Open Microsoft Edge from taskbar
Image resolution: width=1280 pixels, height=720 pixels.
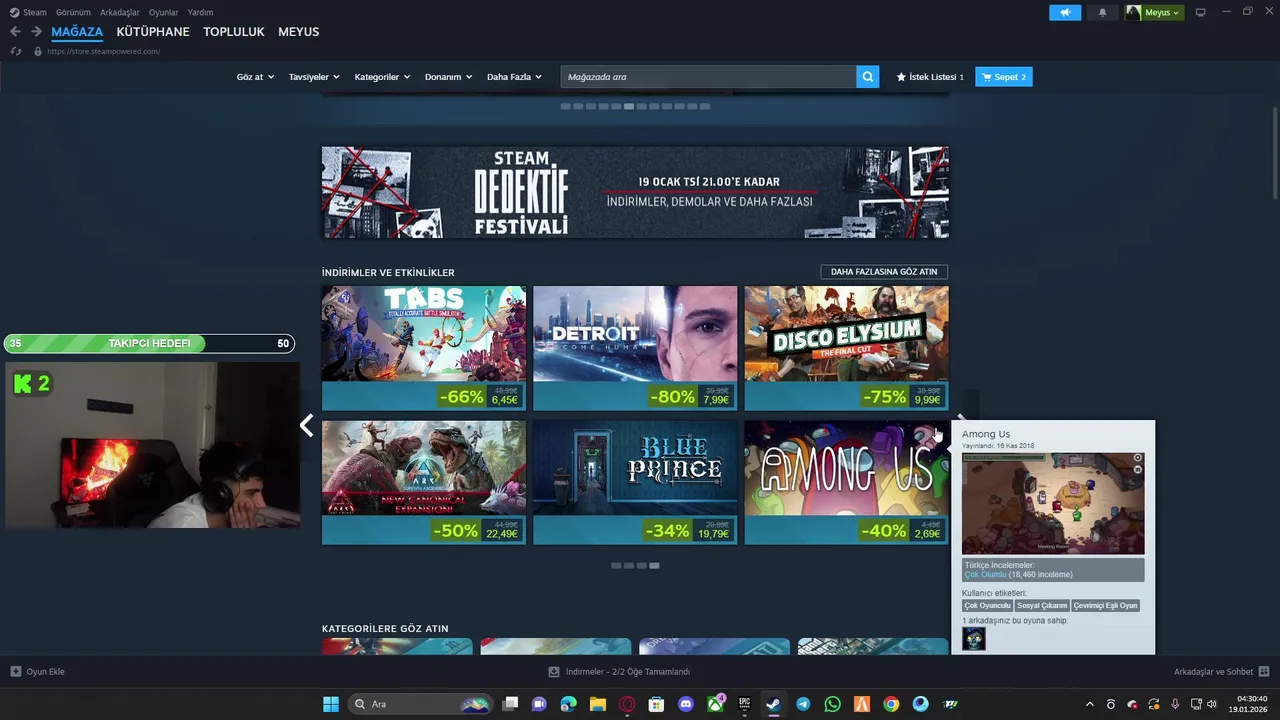point(569,704)
